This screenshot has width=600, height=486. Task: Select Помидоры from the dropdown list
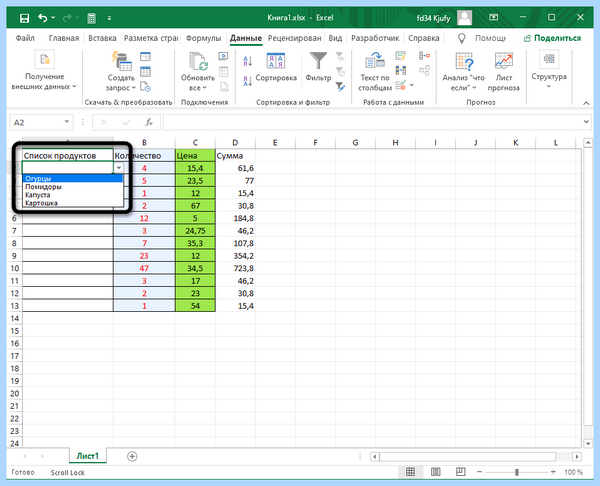(x=73, y=187)
